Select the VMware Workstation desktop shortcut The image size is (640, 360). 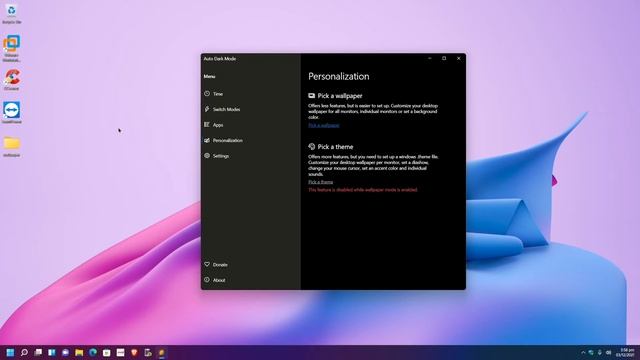click(x=11, y=48)
